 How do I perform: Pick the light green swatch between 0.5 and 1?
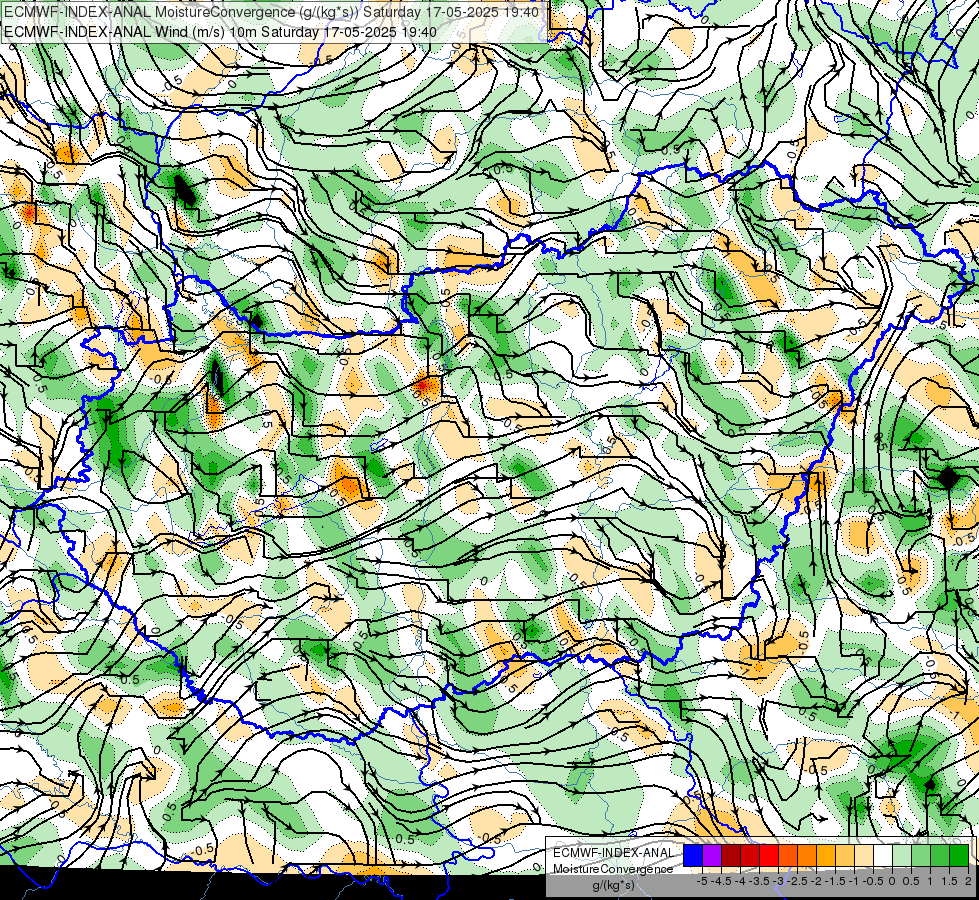click(922, 856)
